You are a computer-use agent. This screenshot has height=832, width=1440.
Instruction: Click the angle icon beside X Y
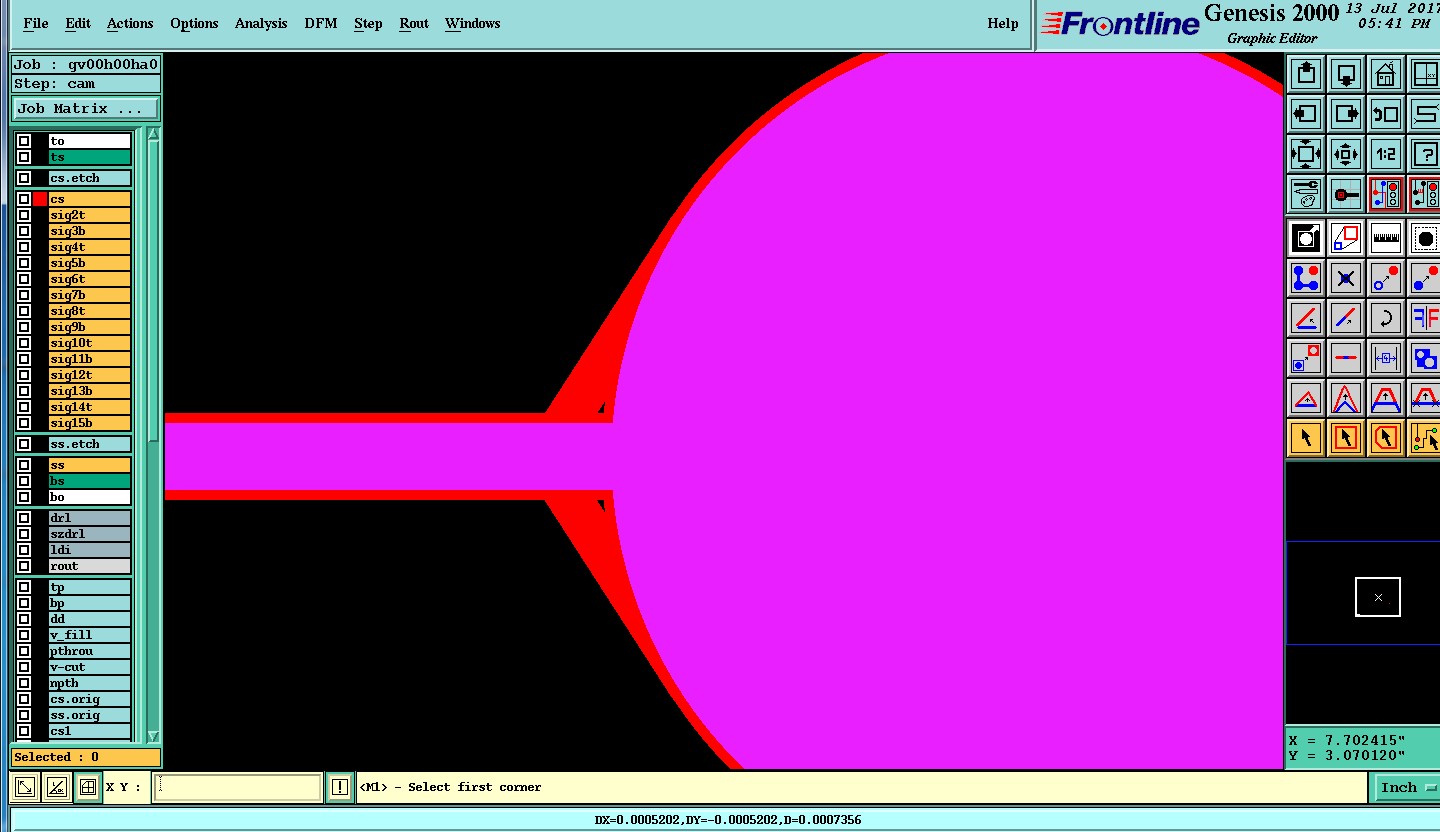pos(57,787)
